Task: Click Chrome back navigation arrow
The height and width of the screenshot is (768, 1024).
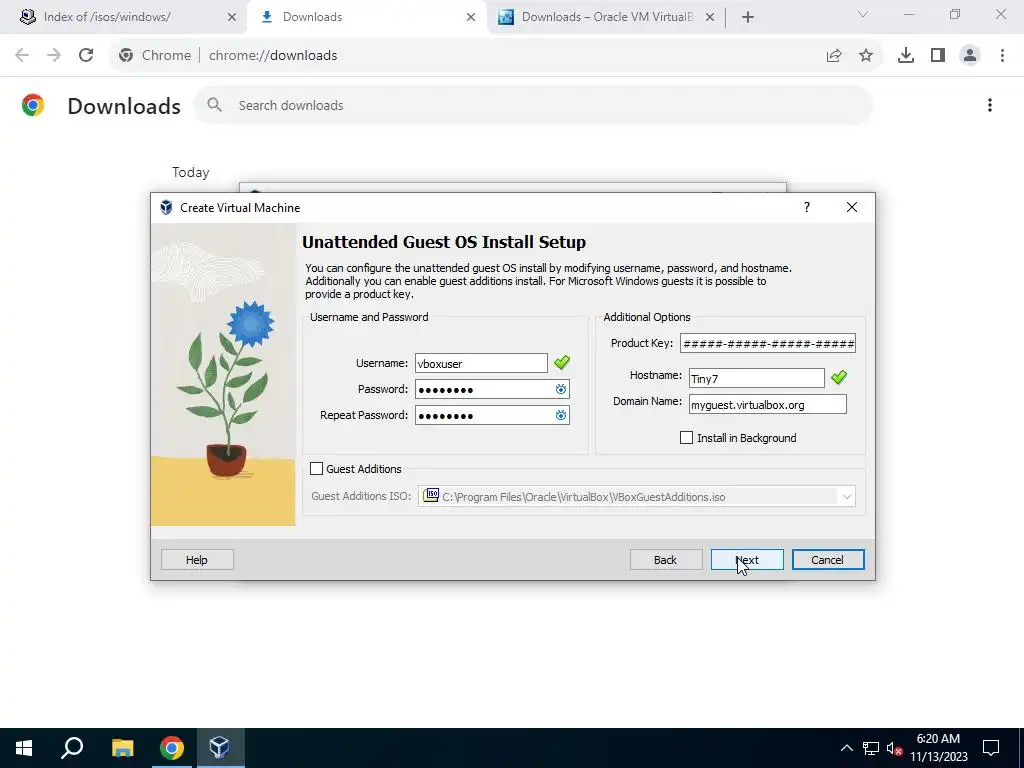Action: [x=22, y=55]
